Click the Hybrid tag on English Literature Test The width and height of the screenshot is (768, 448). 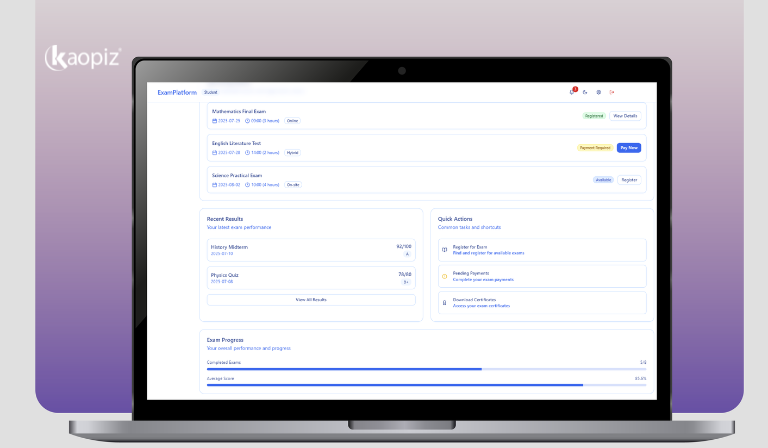point(292,153)
